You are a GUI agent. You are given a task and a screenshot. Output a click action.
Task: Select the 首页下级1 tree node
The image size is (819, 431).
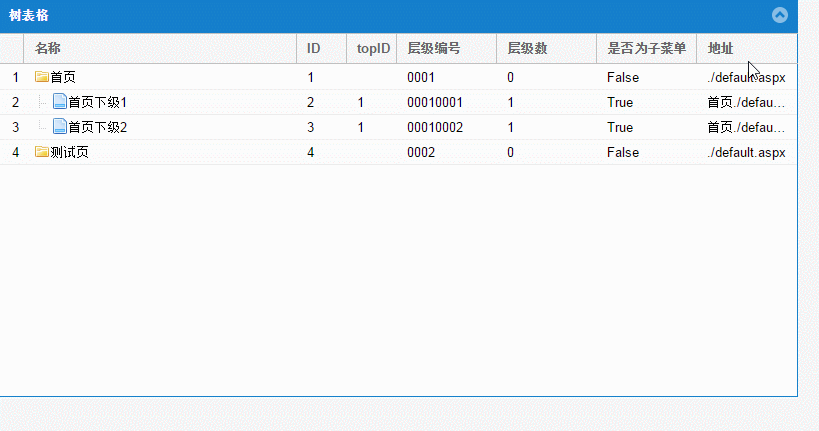click(98, 102)
